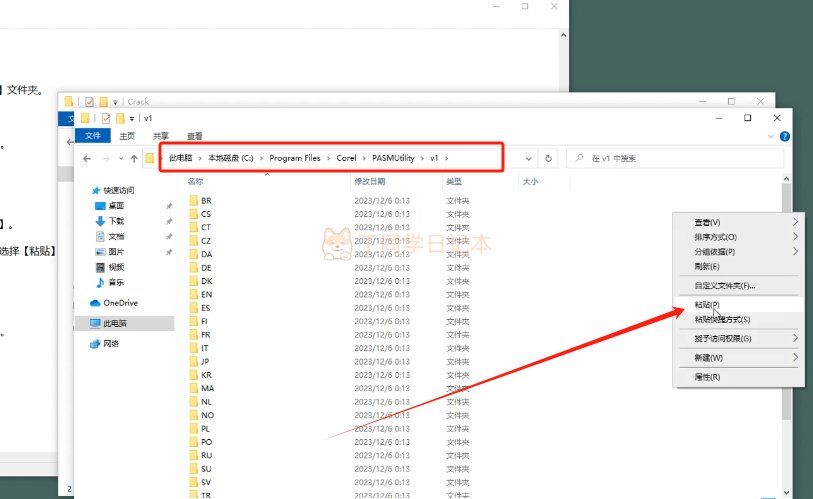Click the blue Help question mark icon
The height and width of the screenshot is (499, 813).
[x=785, y=136]
